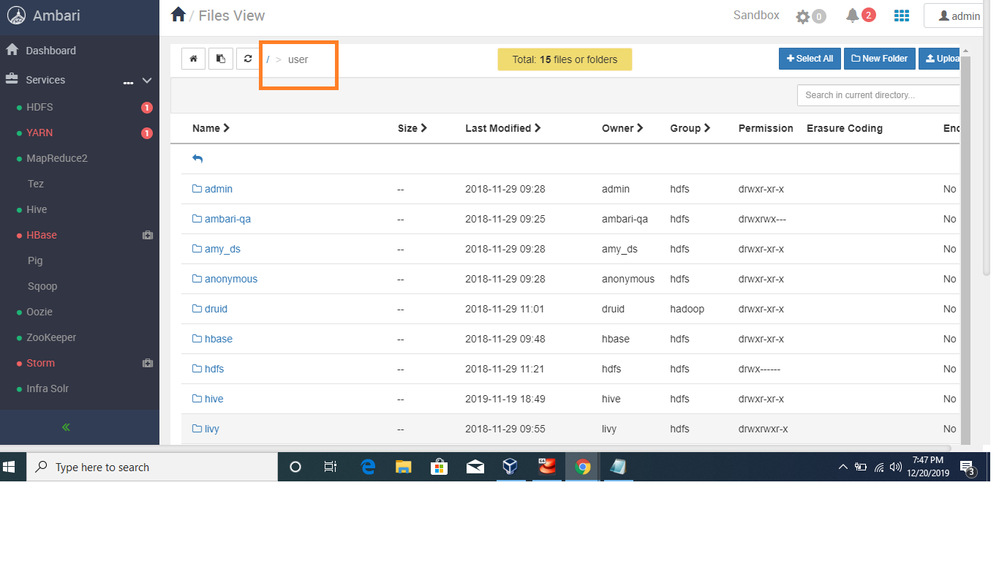The image size is (999, 562).
Task: Open the views grid icon
Action: click(901, 15)
